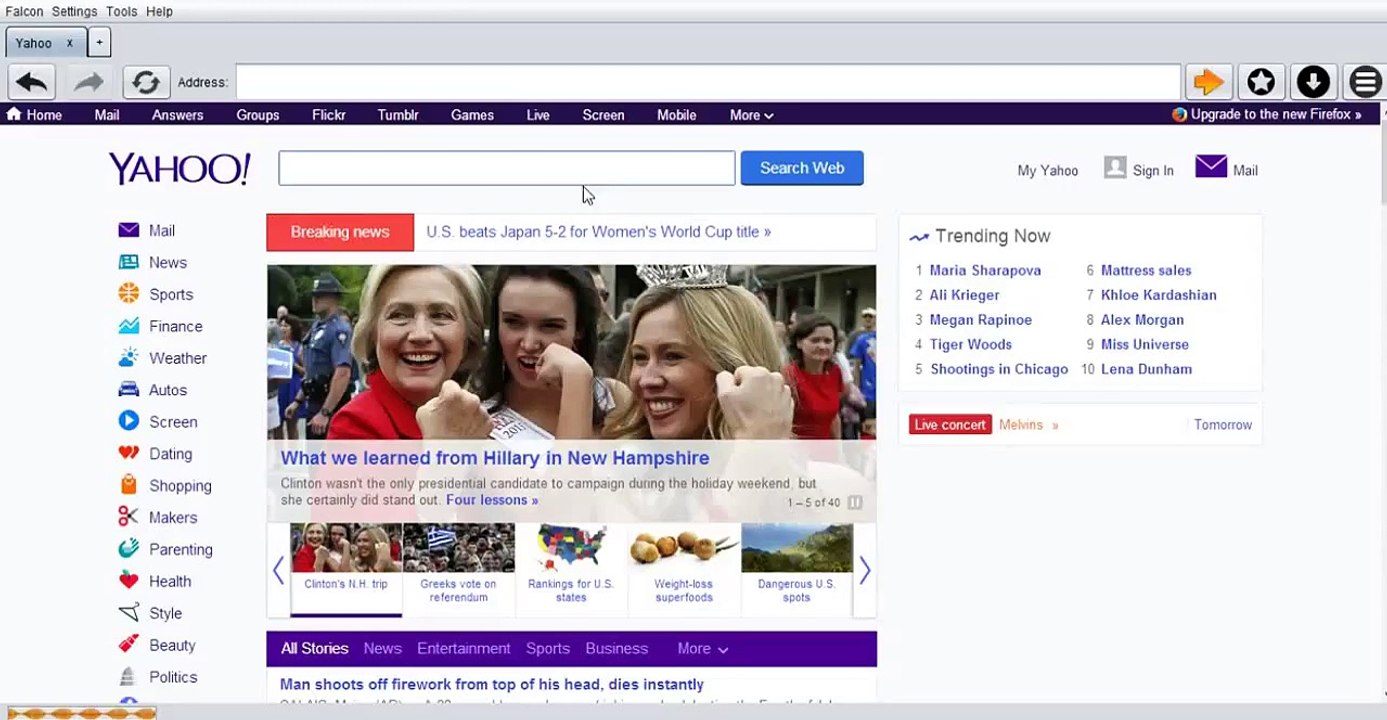Click the Screen play icon in sidebar

pos(128,421)
